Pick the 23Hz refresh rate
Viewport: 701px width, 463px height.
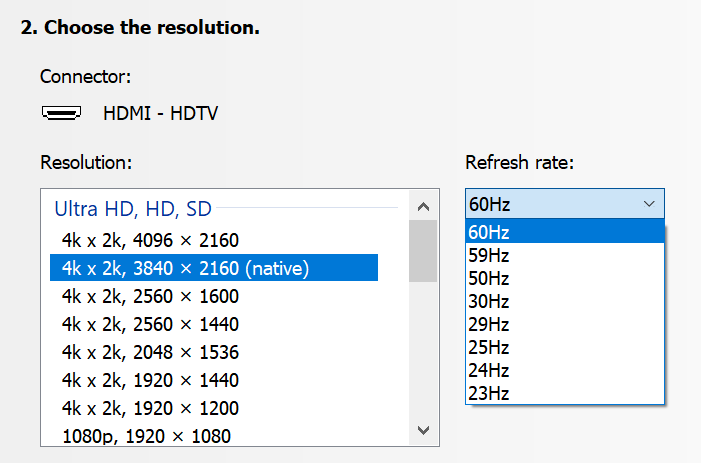pos(564,393)
